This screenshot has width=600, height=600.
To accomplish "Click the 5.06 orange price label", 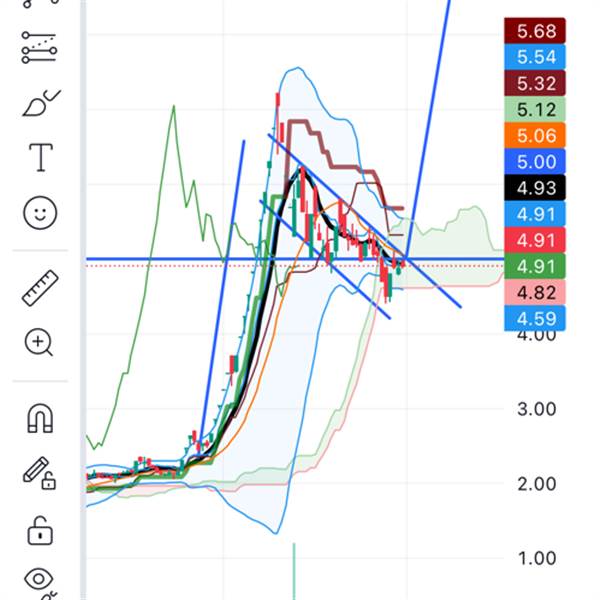I will (535, 135).
